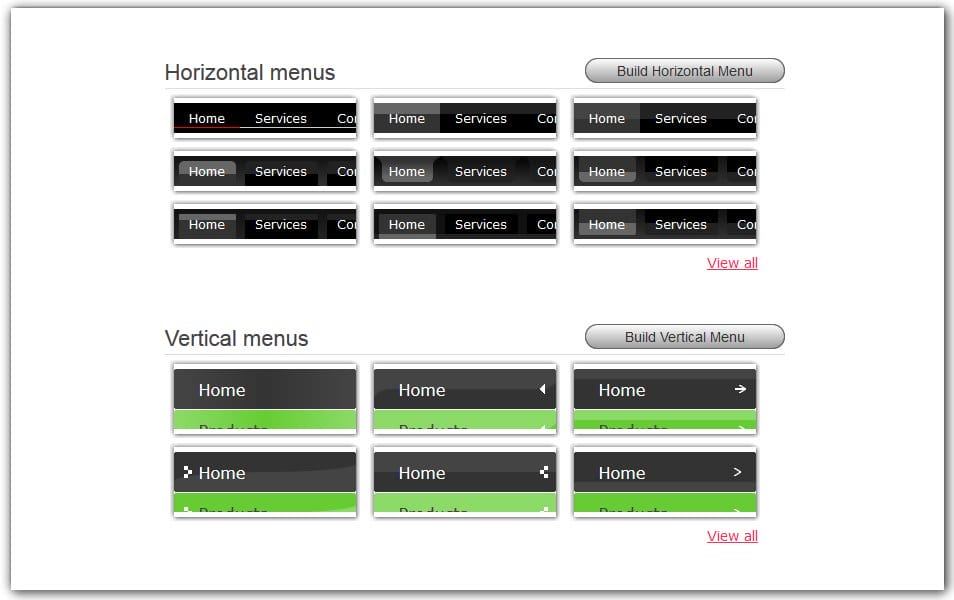Click the chevron icon on bottom-right vertical Home button

click(x=737, y=472)
